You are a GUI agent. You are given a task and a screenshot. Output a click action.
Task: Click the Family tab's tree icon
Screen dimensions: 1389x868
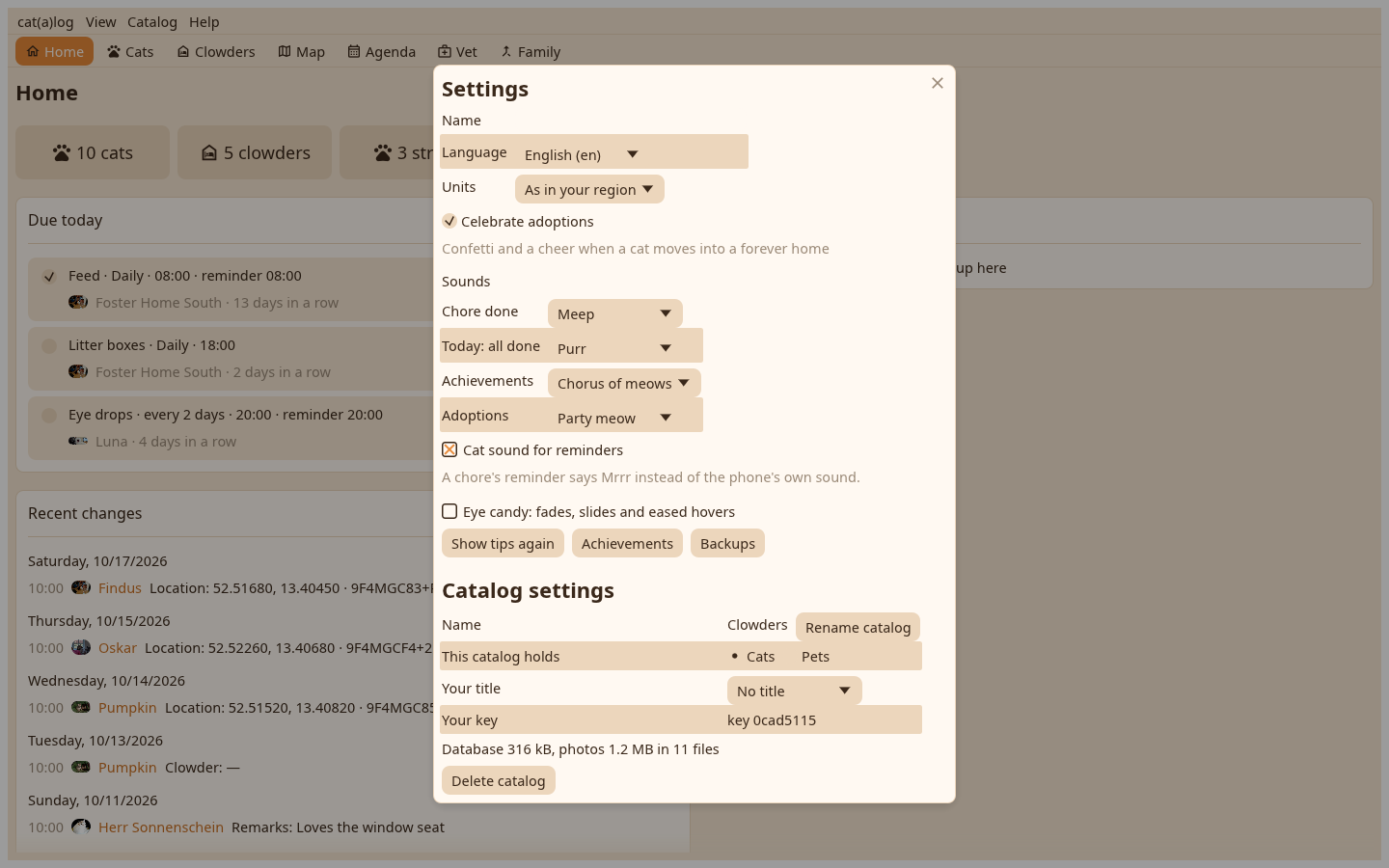pyautogui.click(x=506, y=51)
